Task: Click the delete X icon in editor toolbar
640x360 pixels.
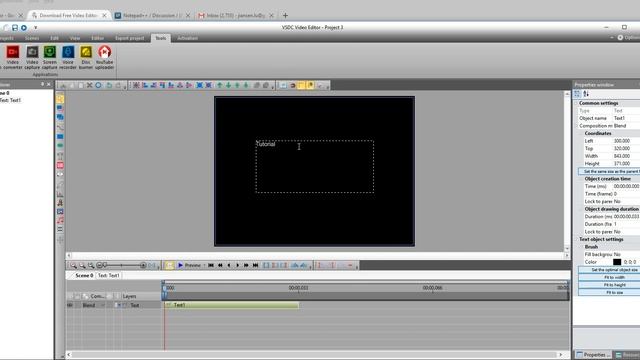Action: coord(89,85)
